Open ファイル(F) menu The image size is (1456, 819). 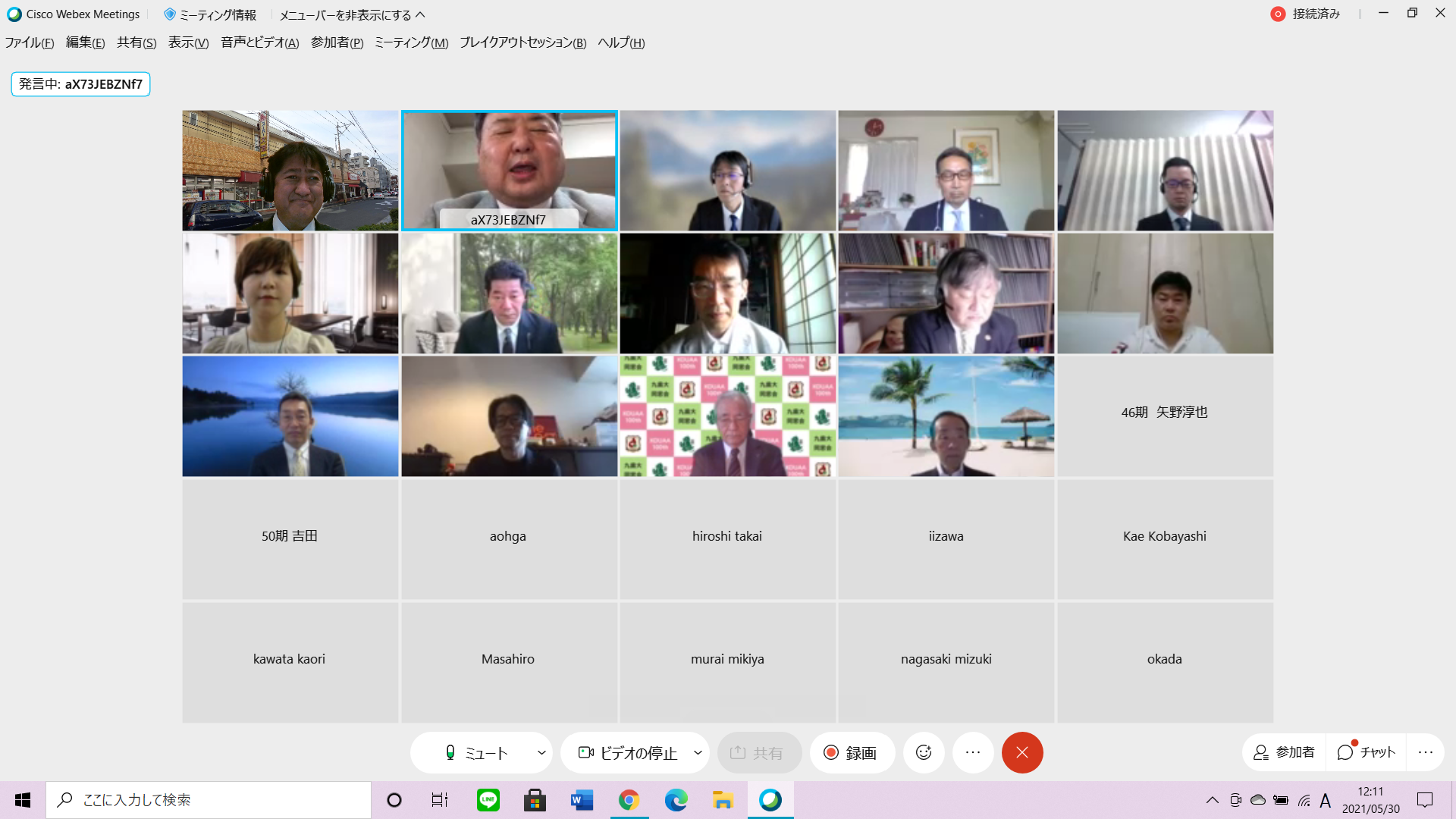click(30, 42)
